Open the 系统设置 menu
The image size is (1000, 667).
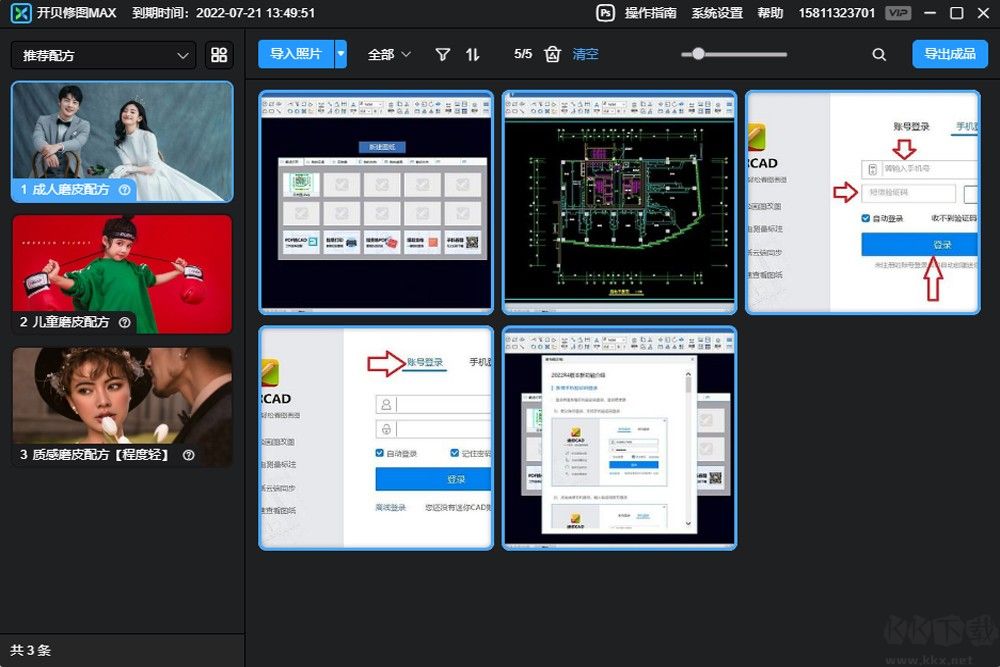click(x=717, y=13)
